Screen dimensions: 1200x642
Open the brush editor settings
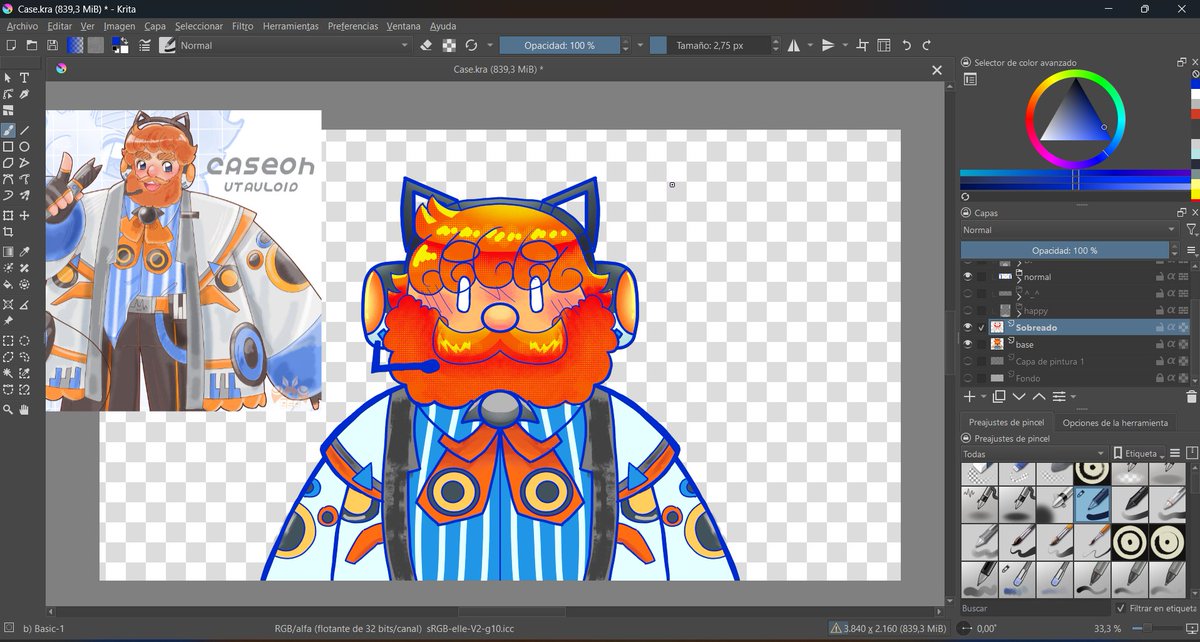pyautogui.click(x=145, y=45)
